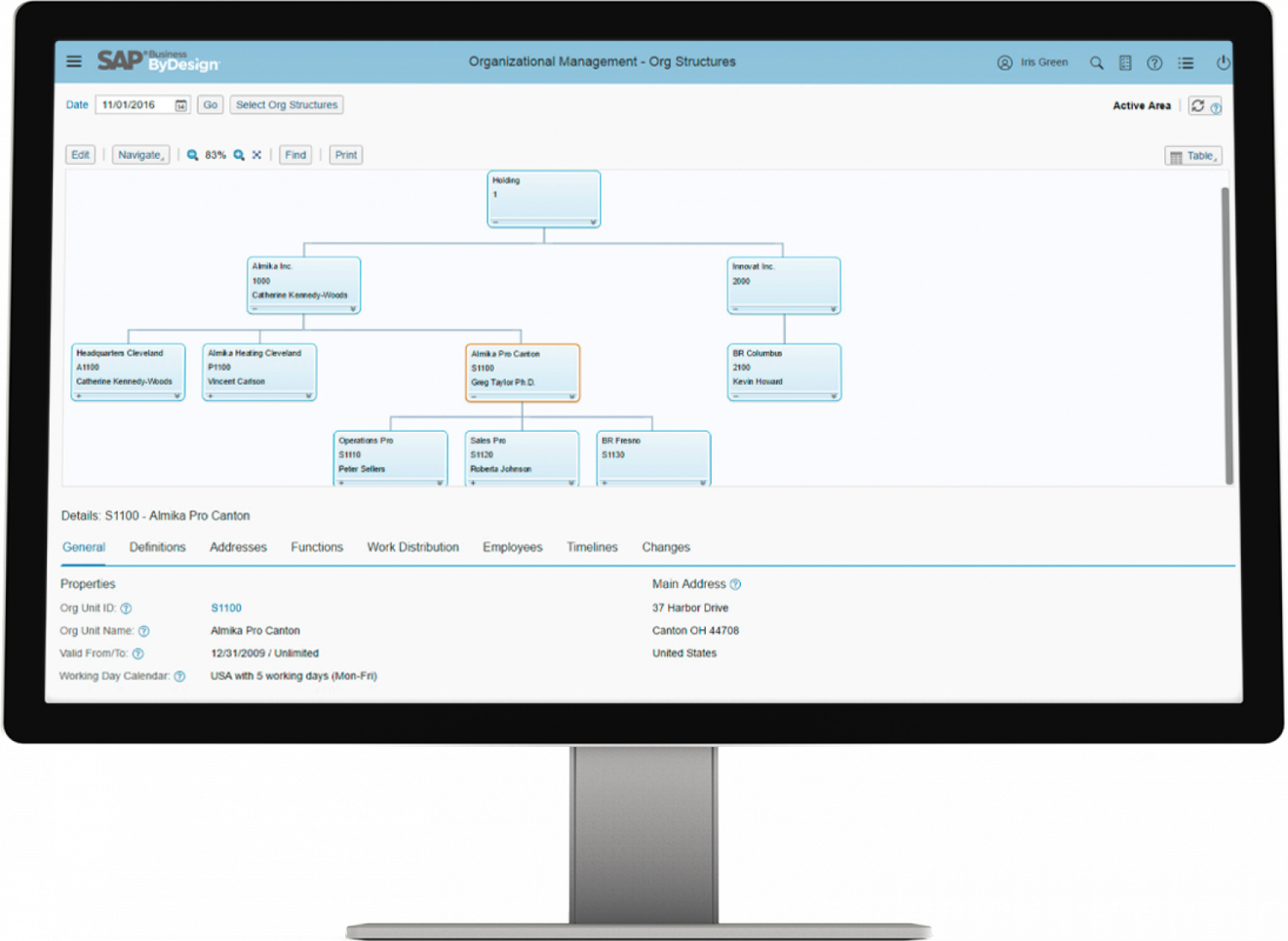Open help for Org Unit ID
Viewport: 1288px width, 941px height.
click(126, 609)
